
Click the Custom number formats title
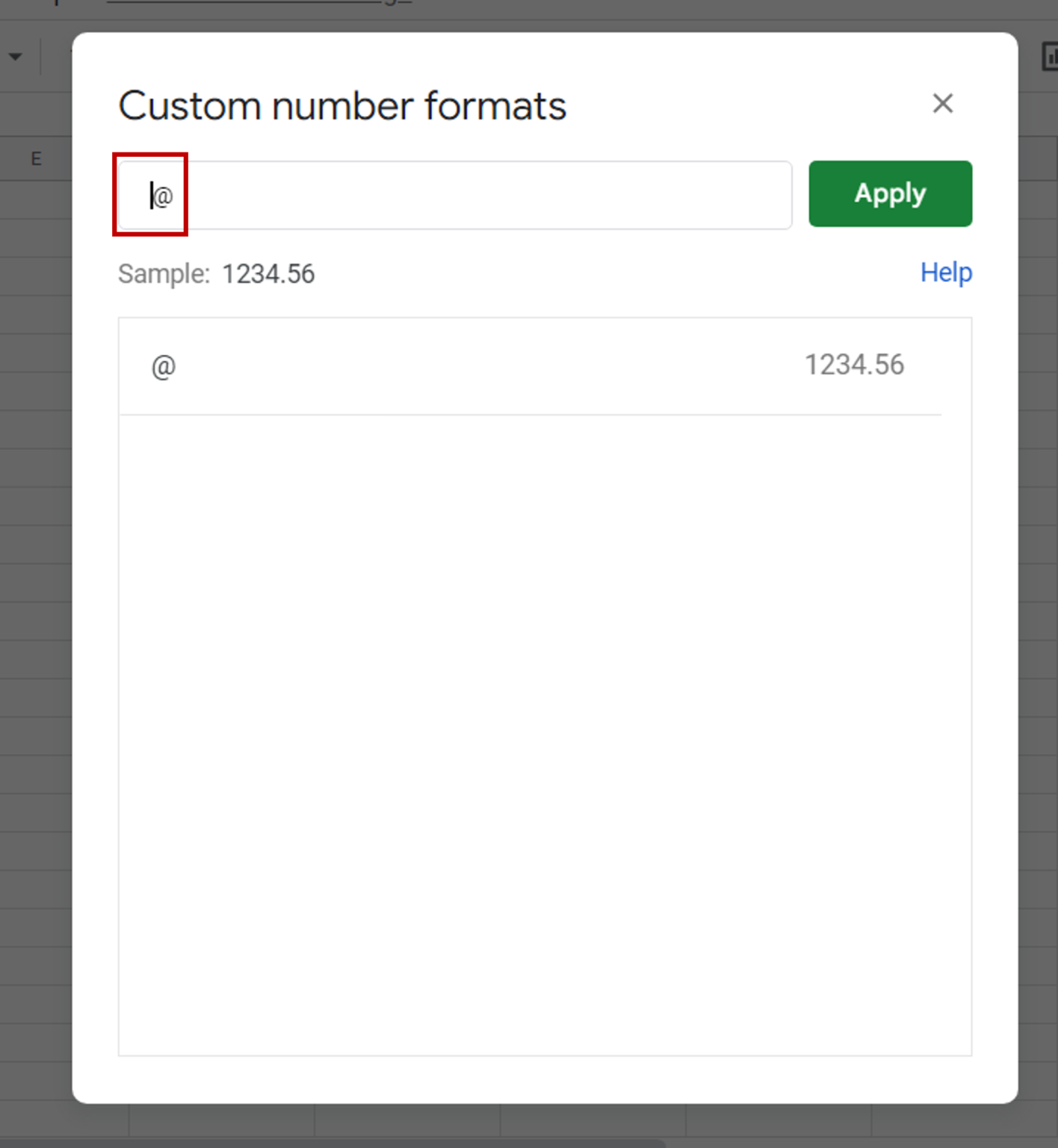point(342,105)
